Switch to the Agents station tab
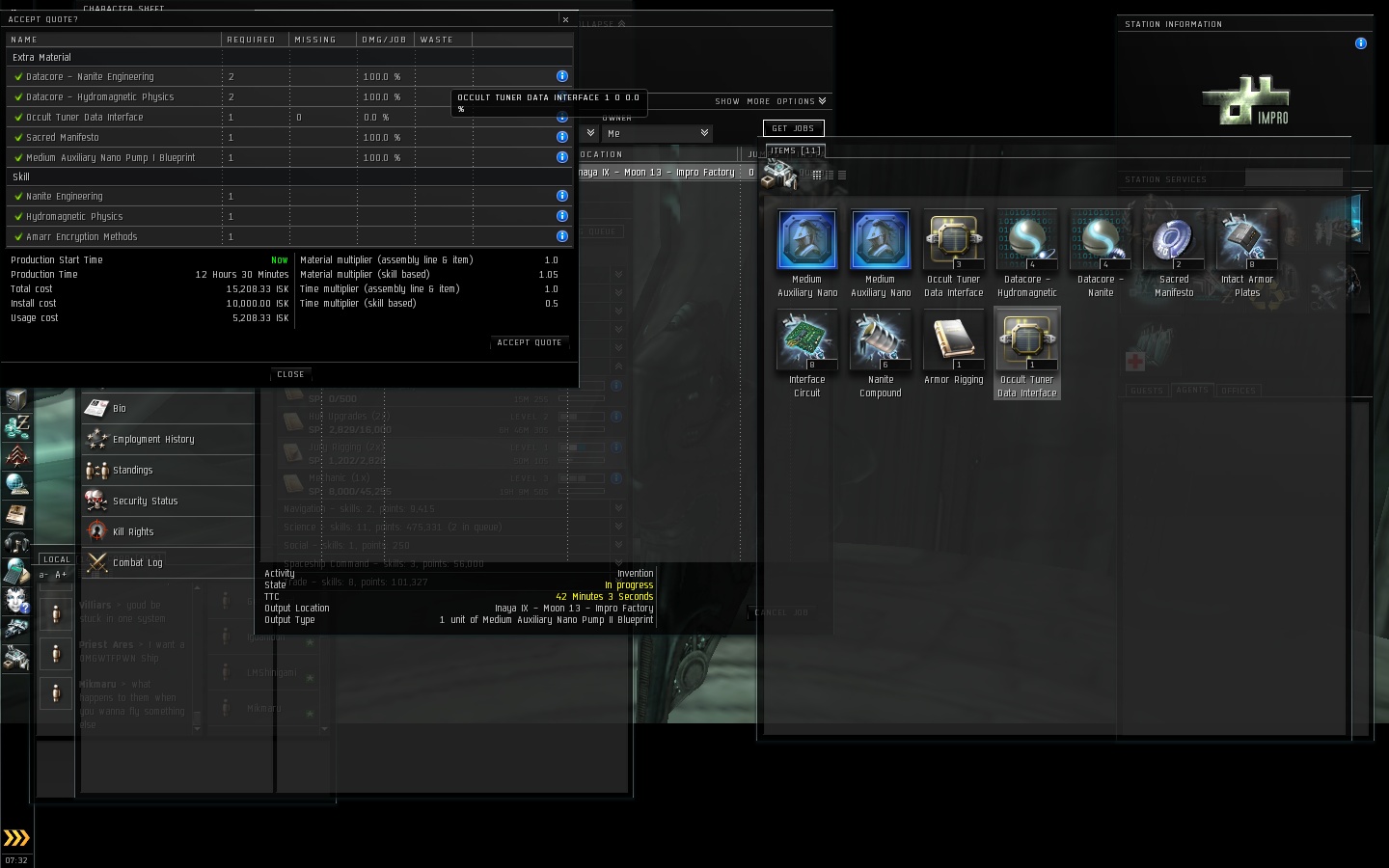This screenshot has height=868, width=1389. point(1192,391)
